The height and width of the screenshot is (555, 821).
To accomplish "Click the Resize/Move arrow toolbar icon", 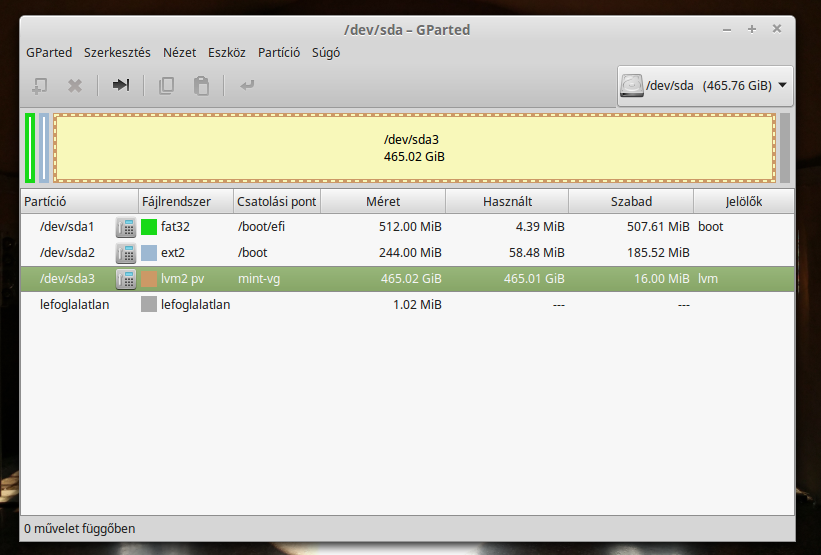I will pyautogui.click(x=121, y=85).
